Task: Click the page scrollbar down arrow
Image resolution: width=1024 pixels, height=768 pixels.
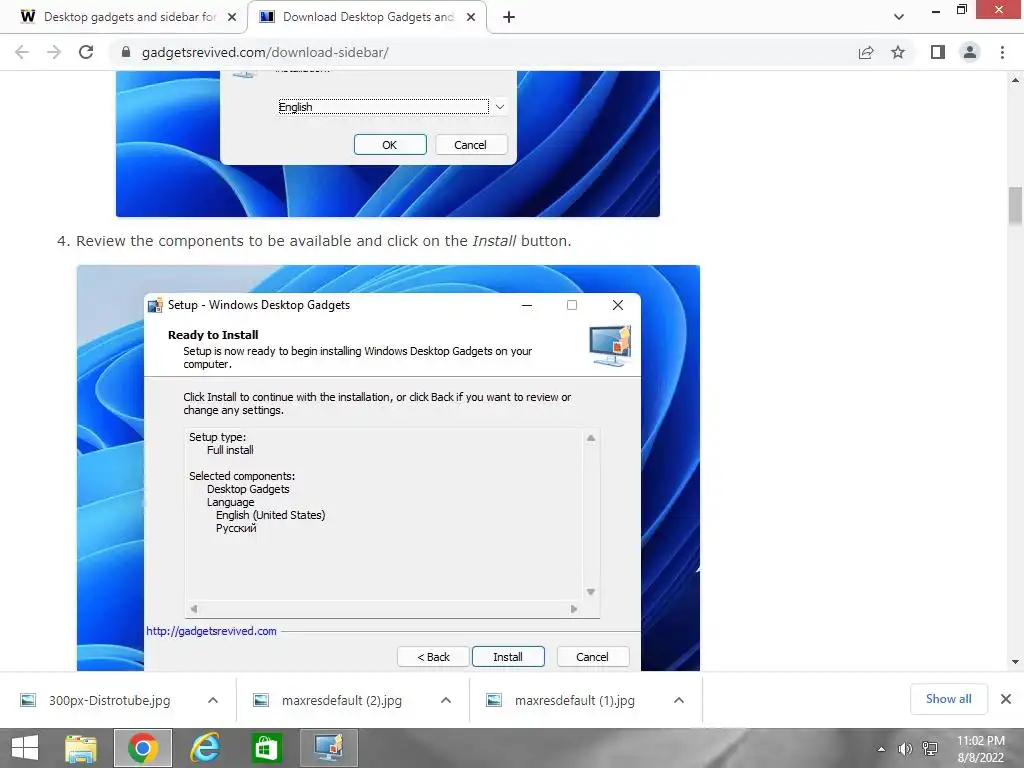Action: (1016, 662)
